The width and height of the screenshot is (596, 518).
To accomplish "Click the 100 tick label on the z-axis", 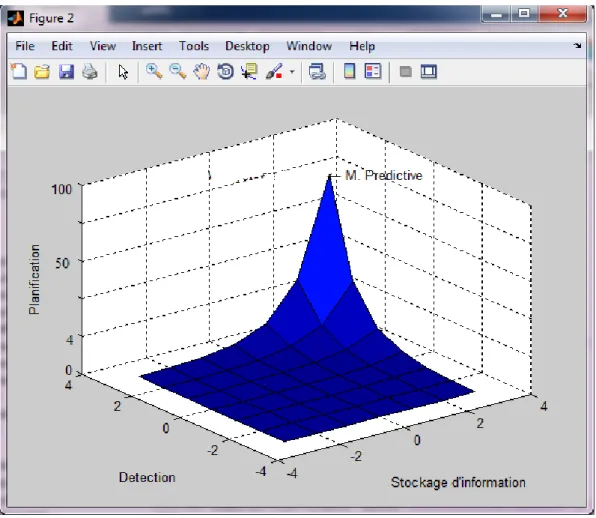I will pyautogui.click(x=62, y=189).
